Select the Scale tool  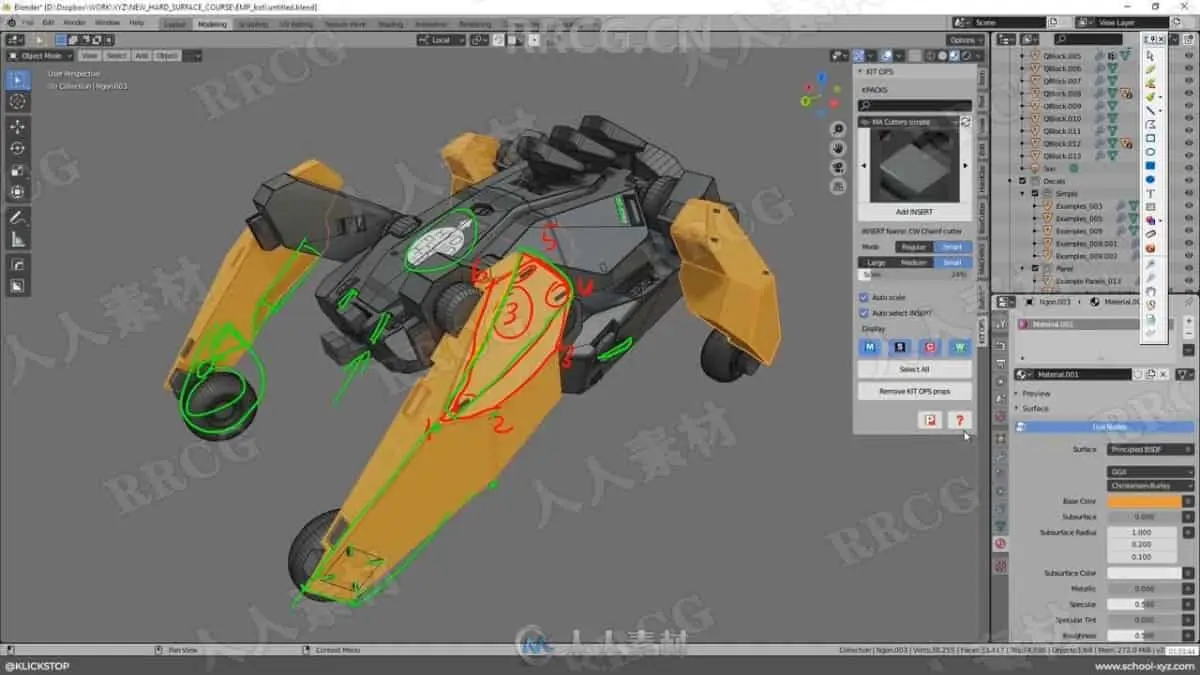pyautogui.click(x=18, y=170)
